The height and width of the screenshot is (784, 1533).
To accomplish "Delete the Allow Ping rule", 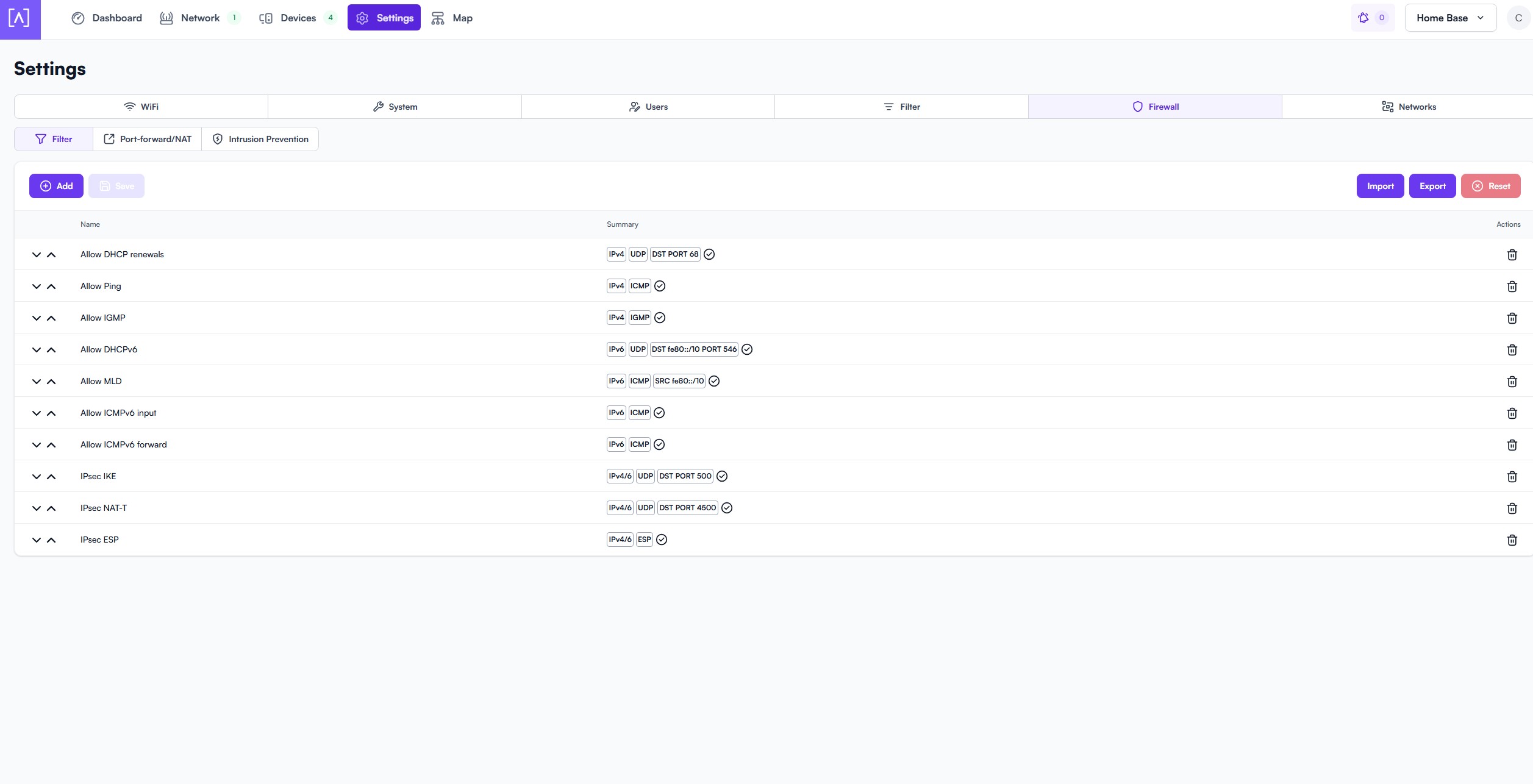I will [x=1512, y=287].
